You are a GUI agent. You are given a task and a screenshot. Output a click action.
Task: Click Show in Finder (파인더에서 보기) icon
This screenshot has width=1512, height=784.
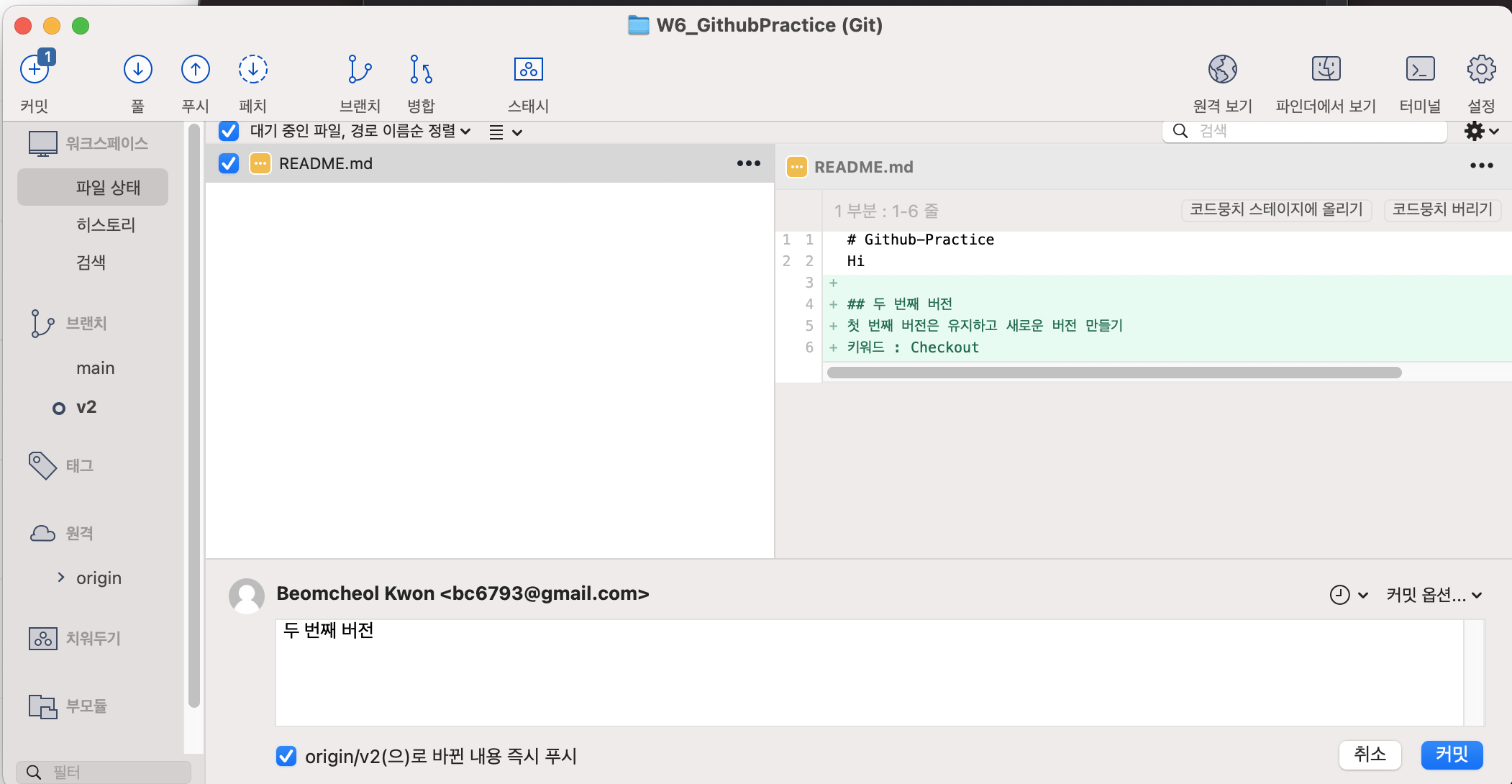pyautogui.click(x=1325, y=70)
